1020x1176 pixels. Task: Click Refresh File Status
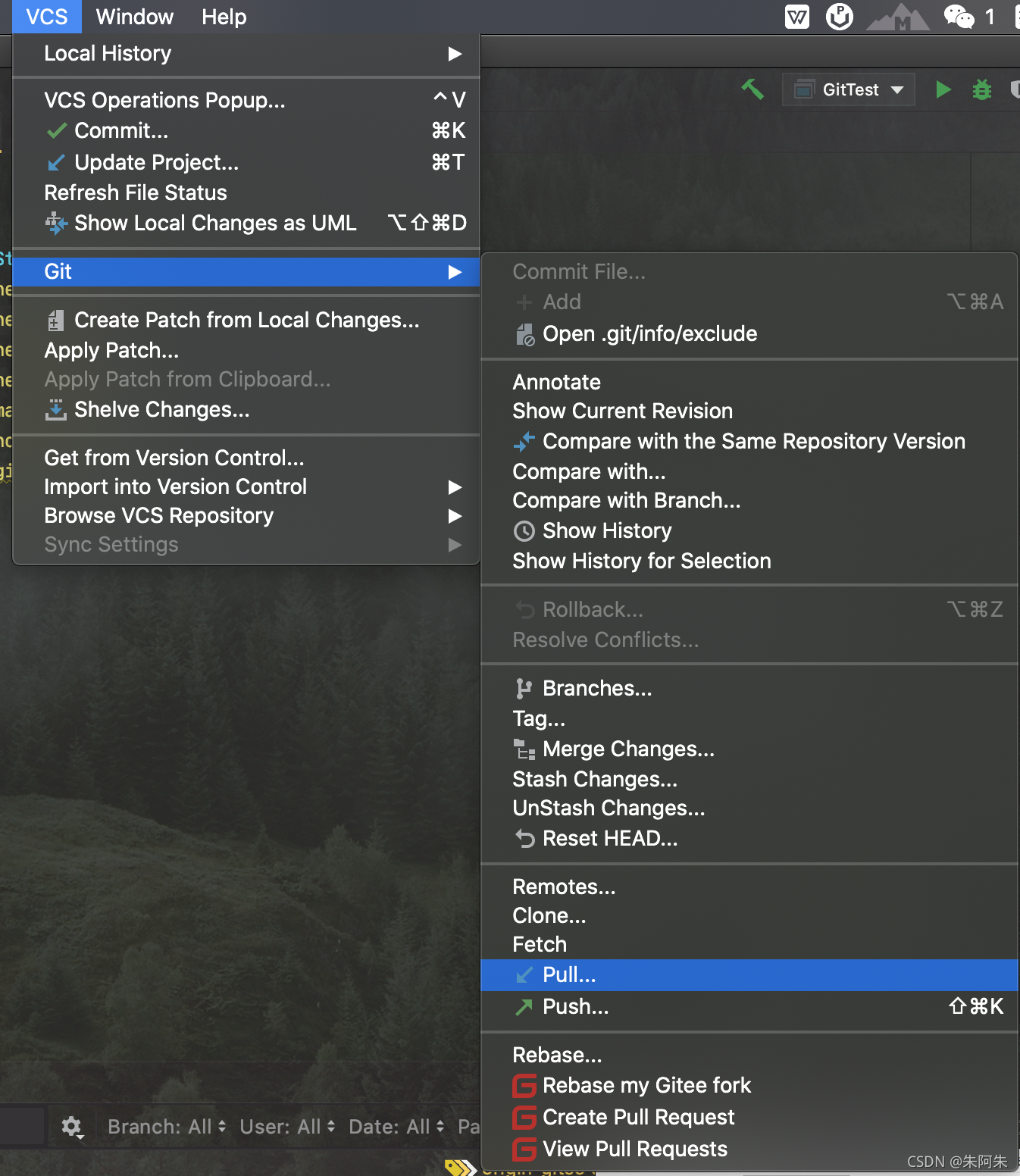click(x=246, y=192)
